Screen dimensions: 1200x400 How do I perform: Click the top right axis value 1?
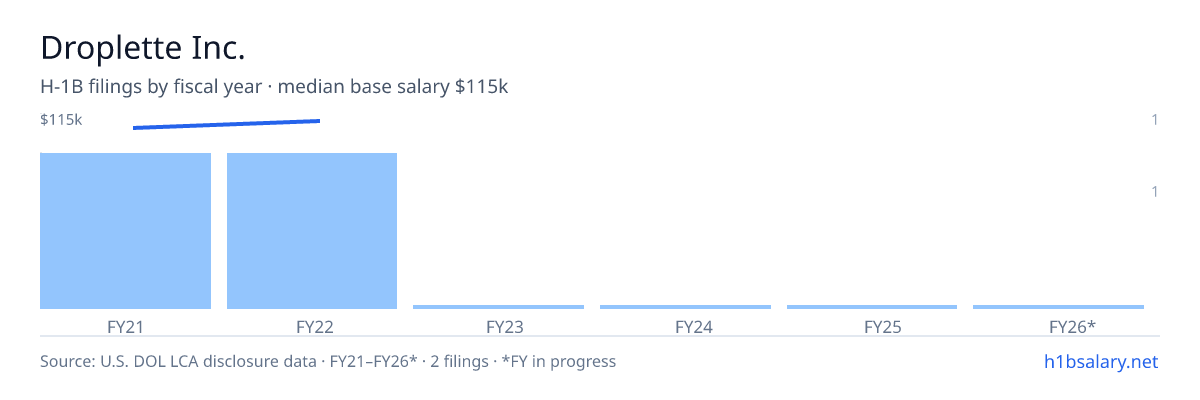coord(1155,120)
